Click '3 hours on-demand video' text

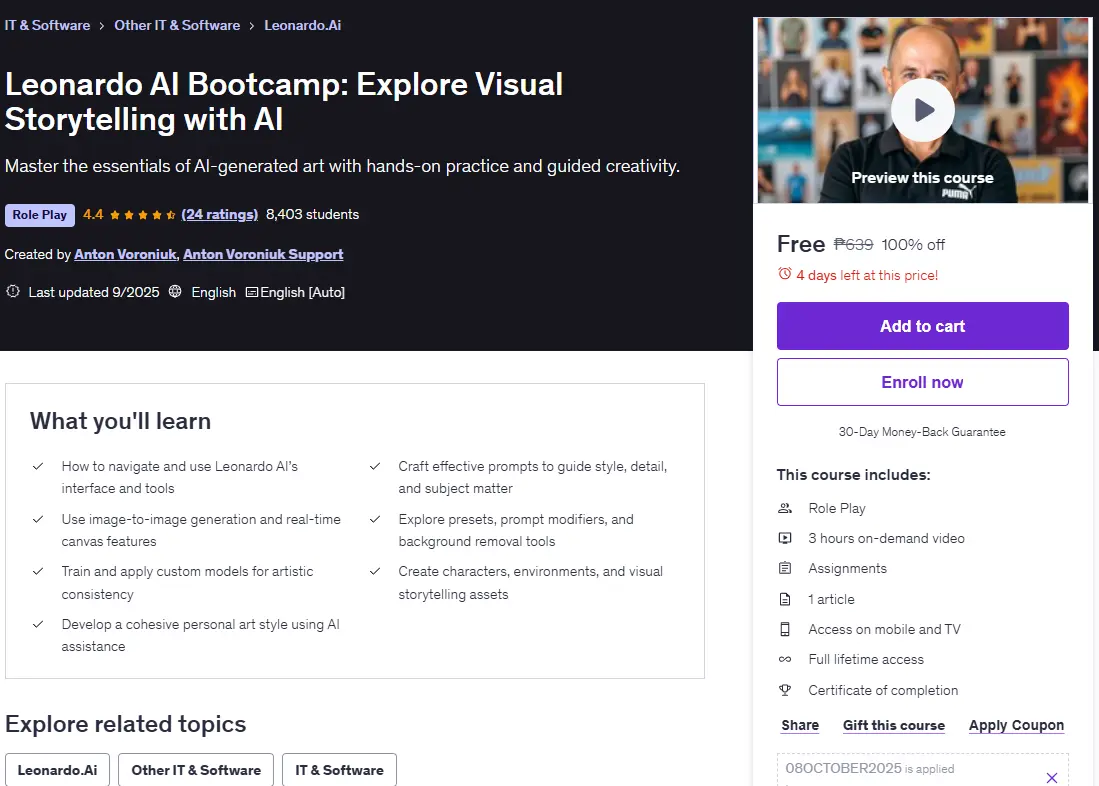coord(887,538)
